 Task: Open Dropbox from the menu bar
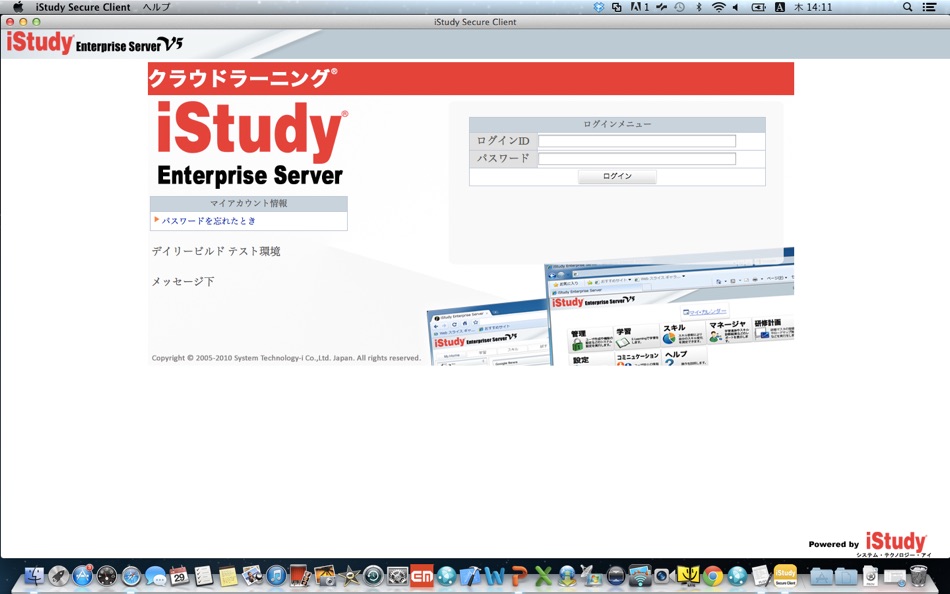(599, 7)
